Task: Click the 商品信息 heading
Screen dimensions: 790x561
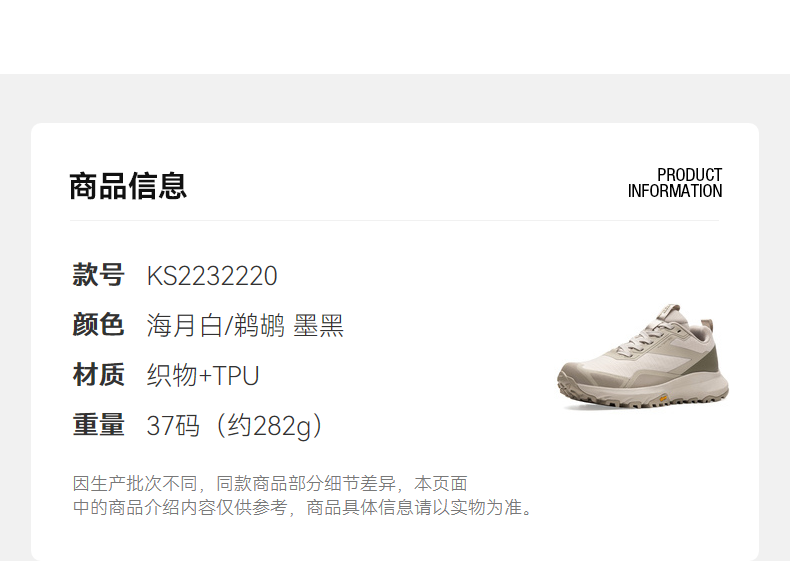Action: tap(128, 186)
